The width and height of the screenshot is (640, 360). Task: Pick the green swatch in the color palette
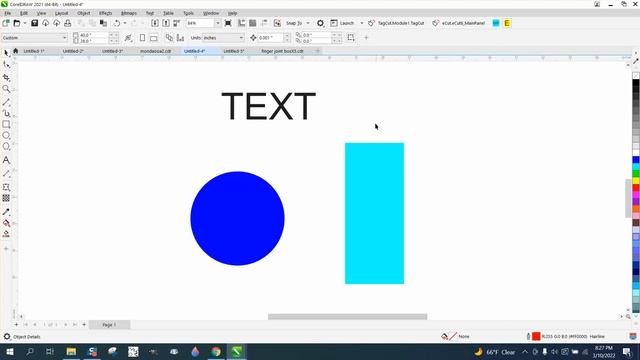[x=636, y=174]
